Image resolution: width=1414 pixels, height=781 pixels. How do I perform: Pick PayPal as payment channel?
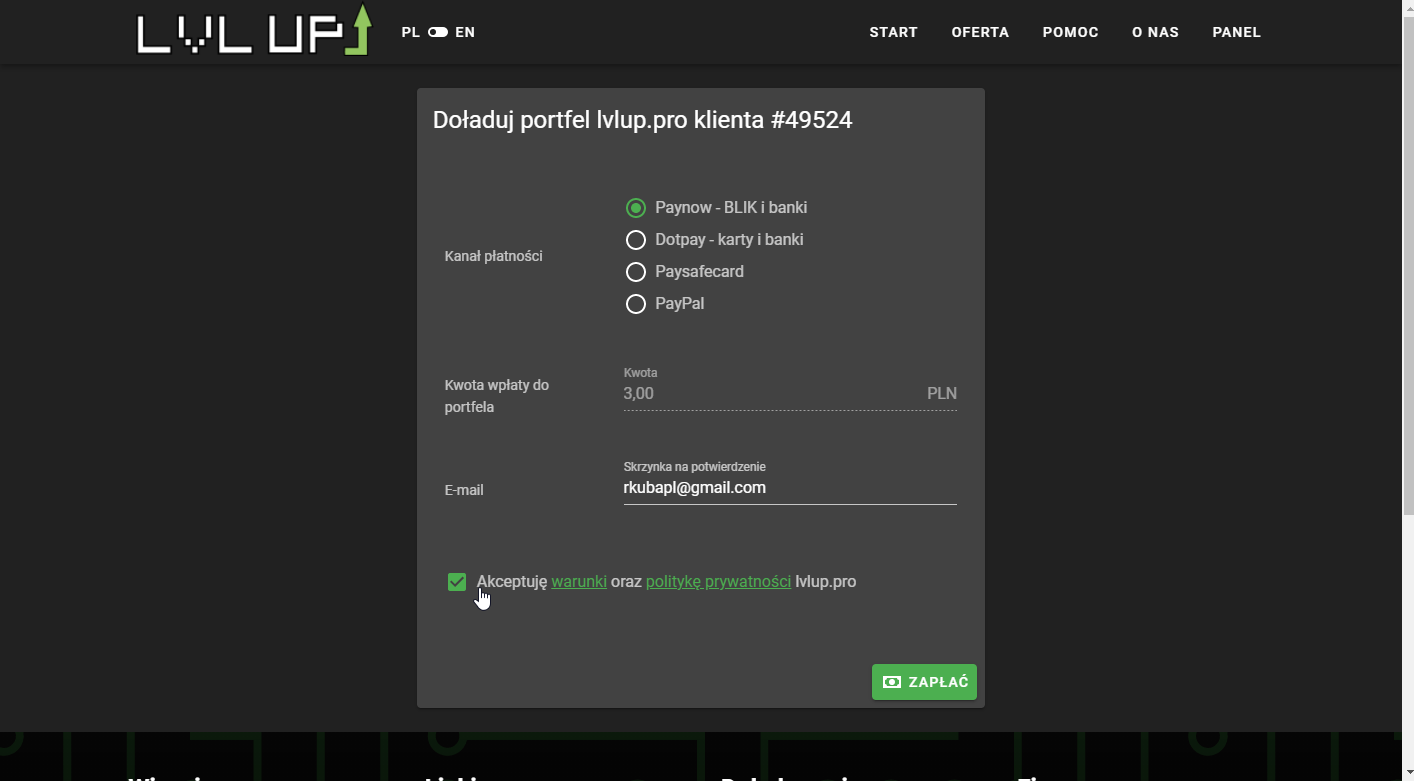(x=635, y=304)
